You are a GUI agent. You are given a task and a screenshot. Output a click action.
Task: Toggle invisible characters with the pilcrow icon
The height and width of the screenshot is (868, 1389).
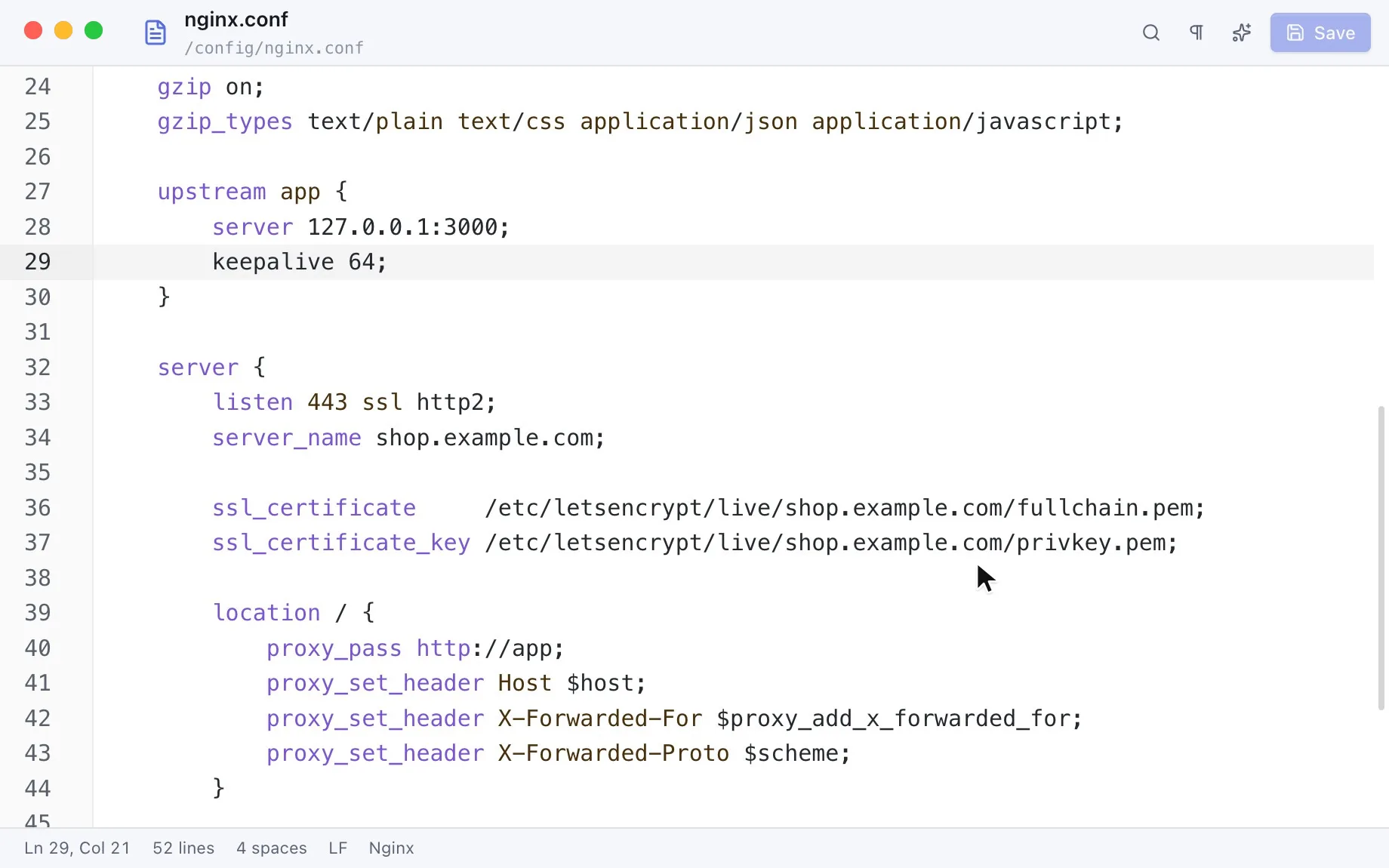pyautogui.click(x=1197, y=32)
